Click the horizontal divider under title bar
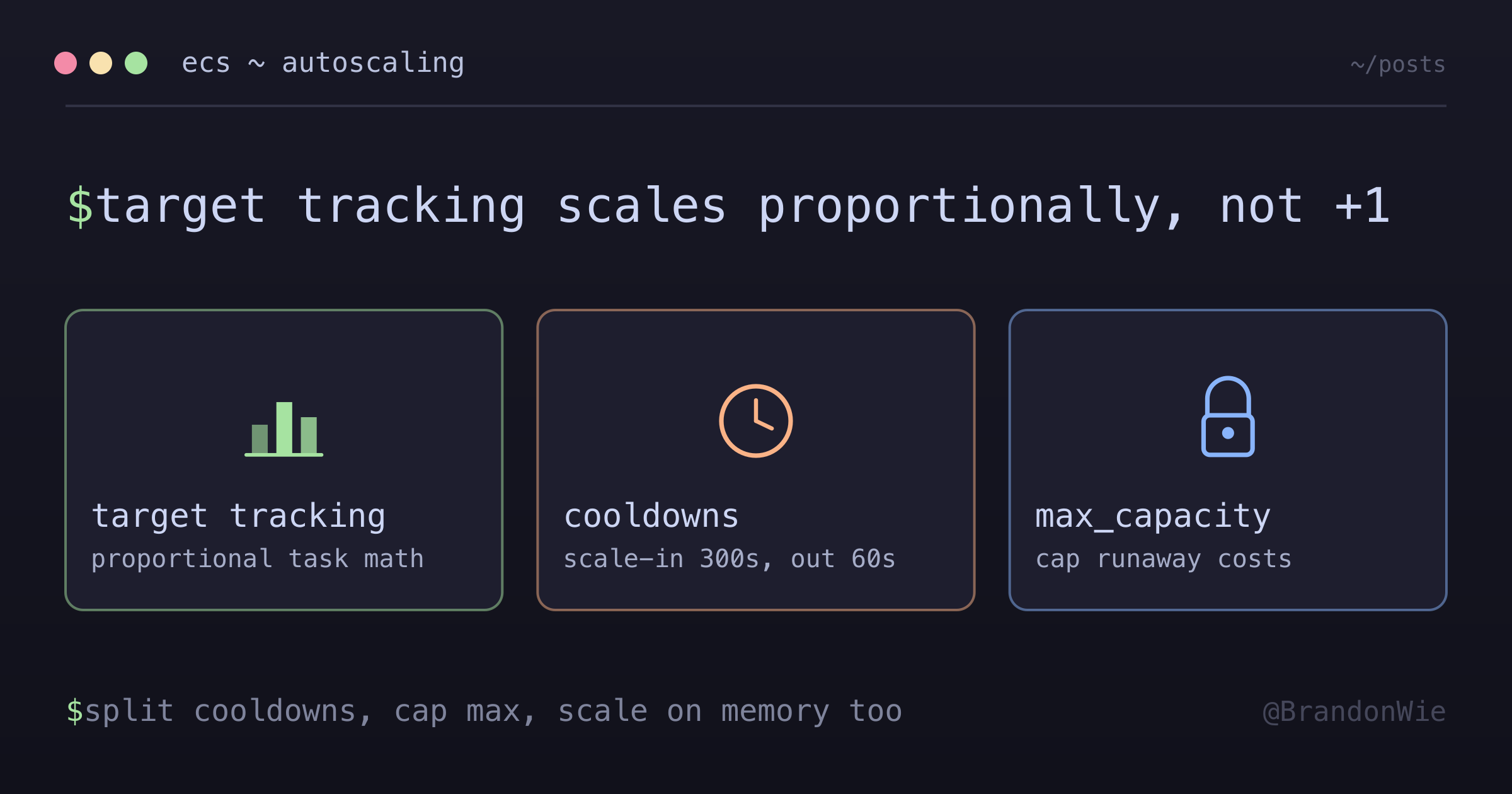The height and width of the screenshot is (794, 1512). pyautogui.click(x=756, y=106)
